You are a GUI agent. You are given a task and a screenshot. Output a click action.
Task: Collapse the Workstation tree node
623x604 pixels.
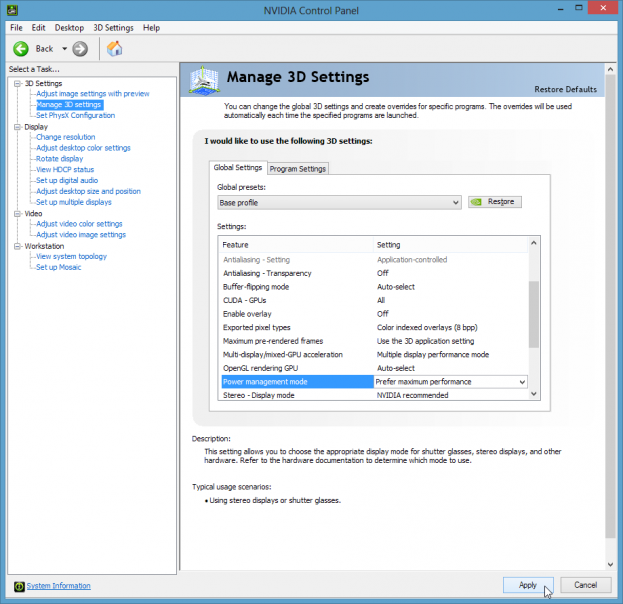(x=17, y=246)
